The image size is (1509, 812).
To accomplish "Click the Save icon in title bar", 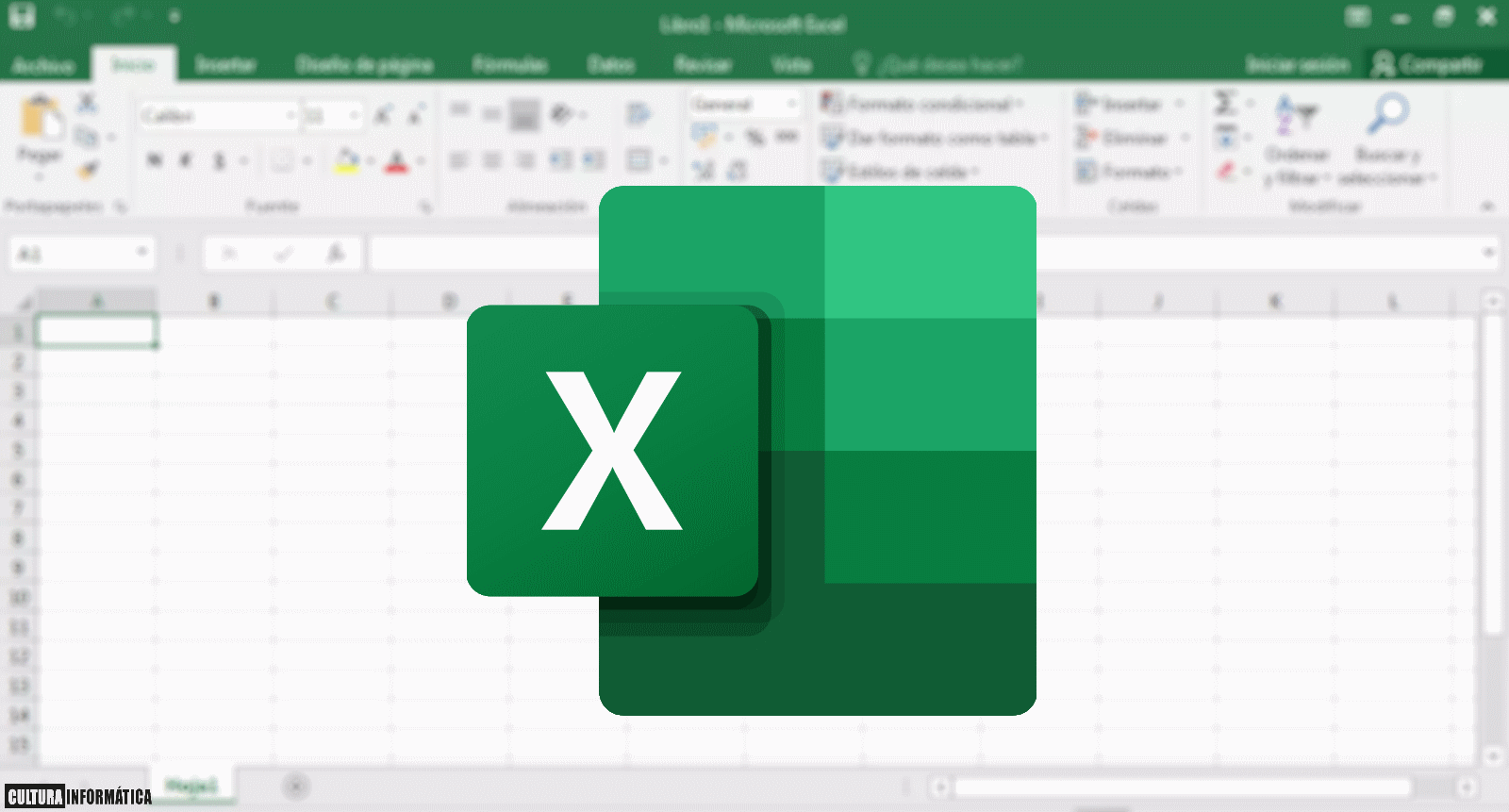I will [23, 16].
